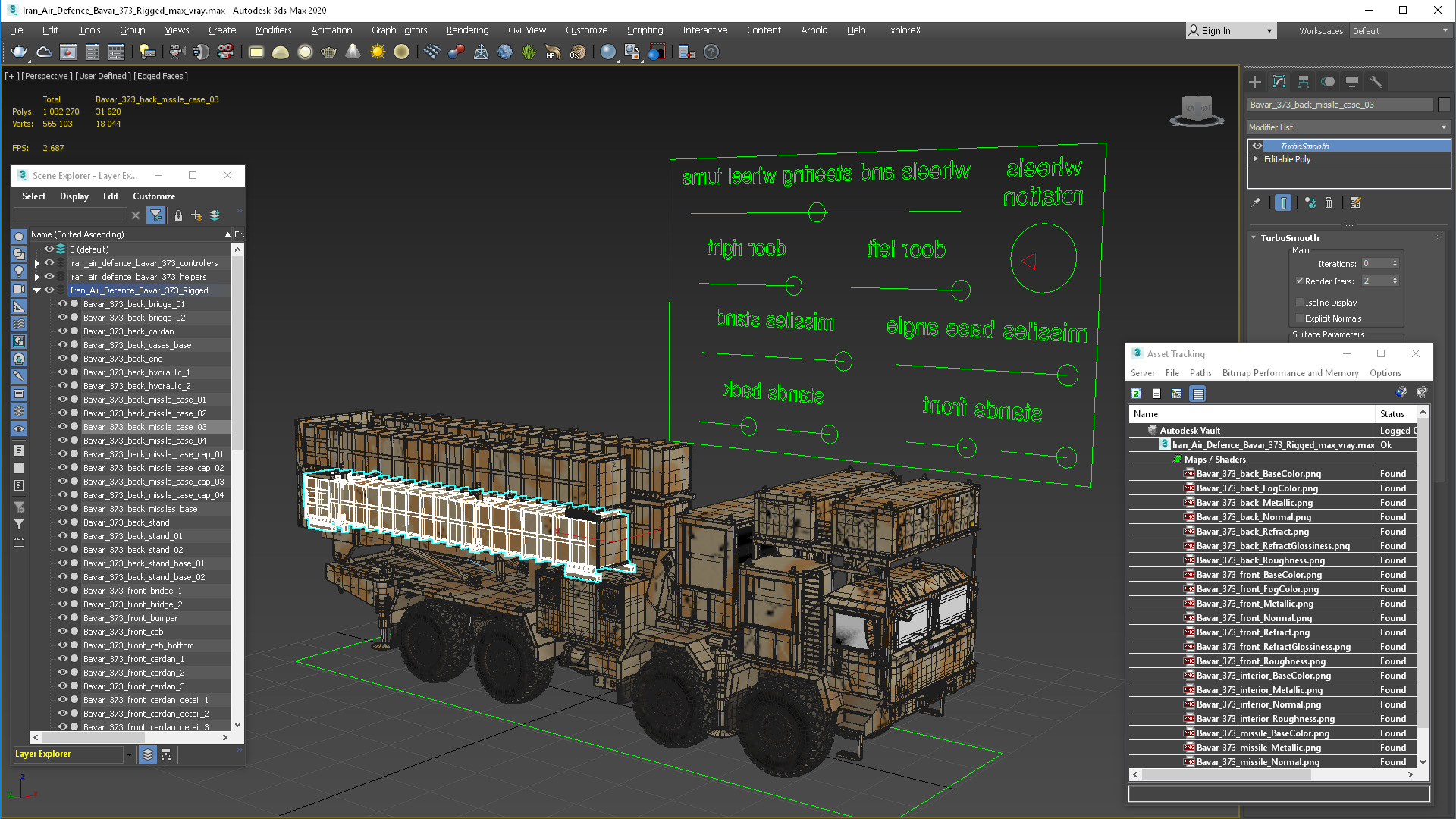Screen dimensions: 1456x819
Task: Click the lock icon in Scene Explorer
Action: pyautogui.click(x=178, y=215)
